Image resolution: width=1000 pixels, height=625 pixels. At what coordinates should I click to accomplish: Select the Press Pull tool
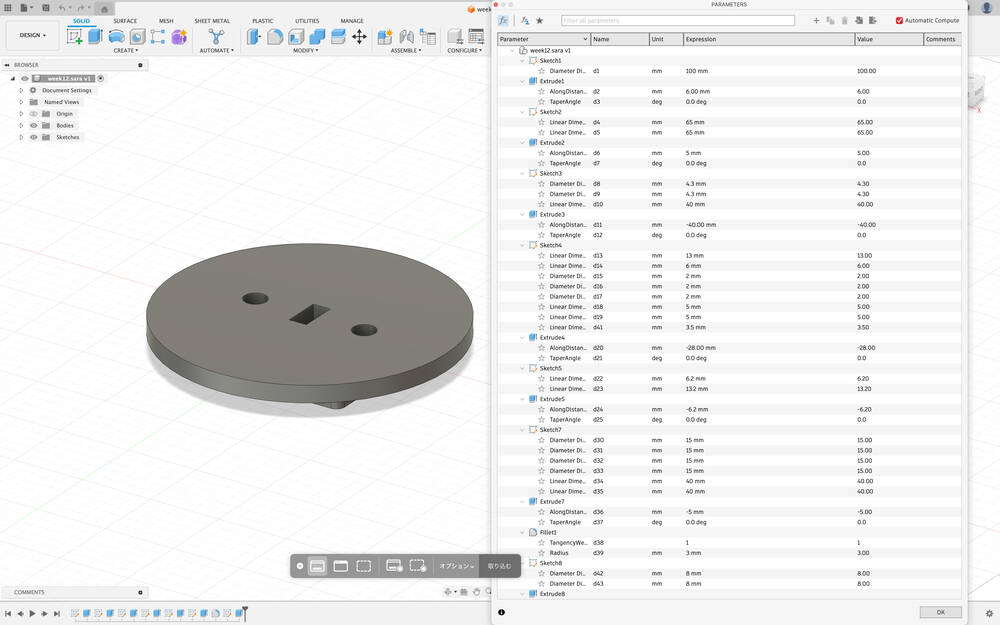254,36
